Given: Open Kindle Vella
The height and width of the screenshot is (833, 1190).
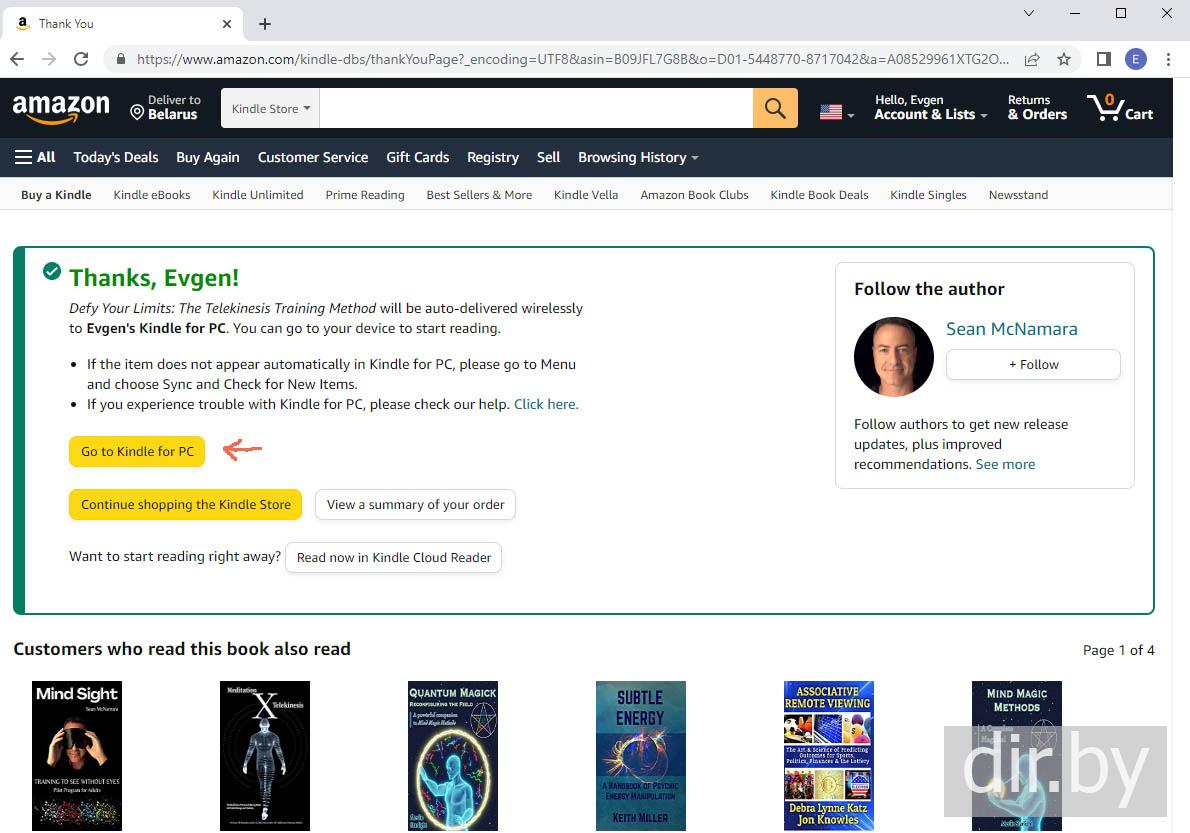Looking at the screenshot, I should tap(586, 195).
